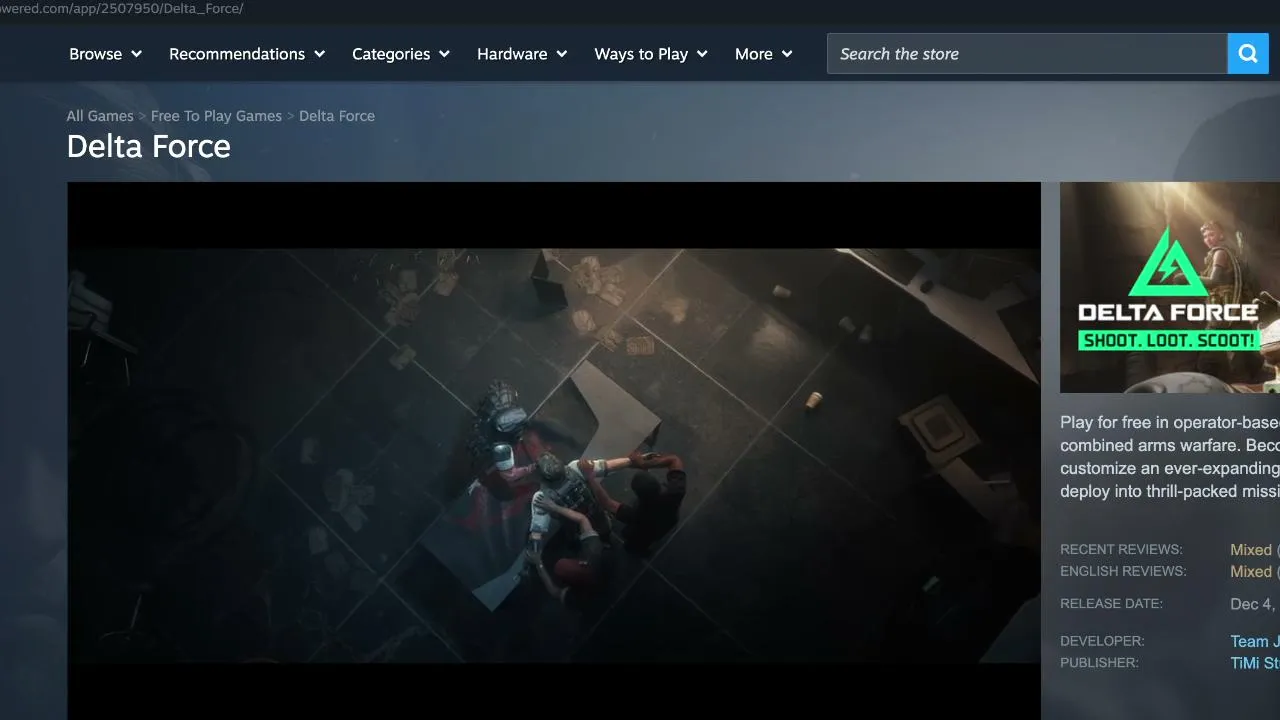Open the Recommendations menu
Screen dimensions: 1280x720
(x=247, y=54)
